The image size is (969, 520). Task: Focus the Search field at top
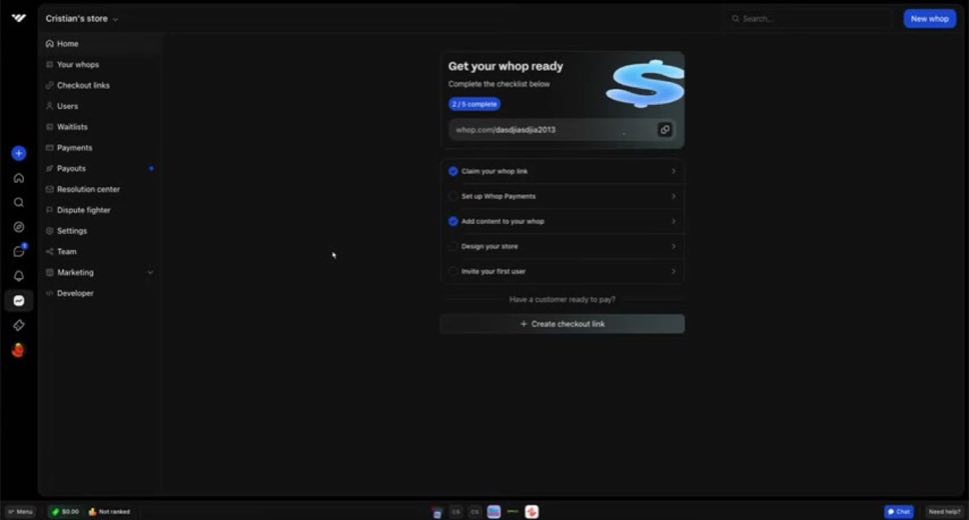point(810,19)
